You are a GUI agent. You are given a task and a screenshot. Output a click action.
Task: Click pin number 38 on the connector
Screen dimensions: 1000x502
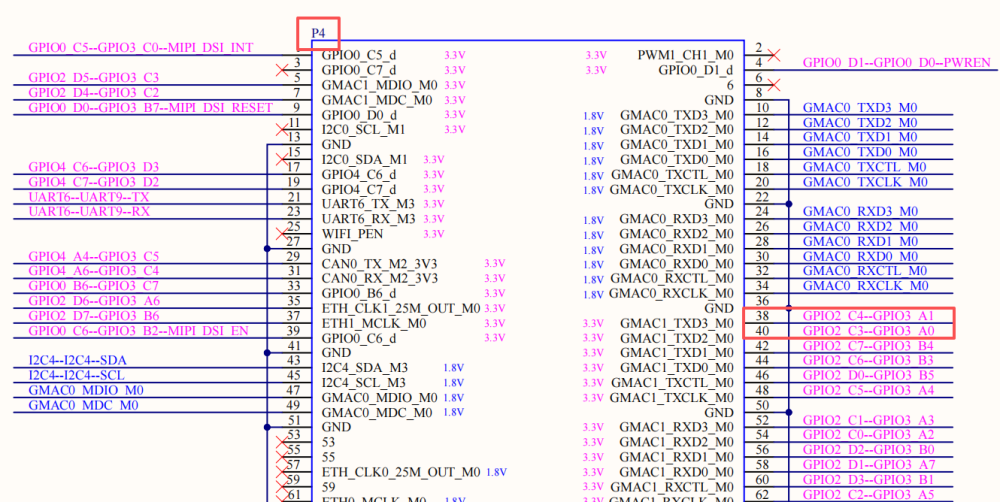762,315
